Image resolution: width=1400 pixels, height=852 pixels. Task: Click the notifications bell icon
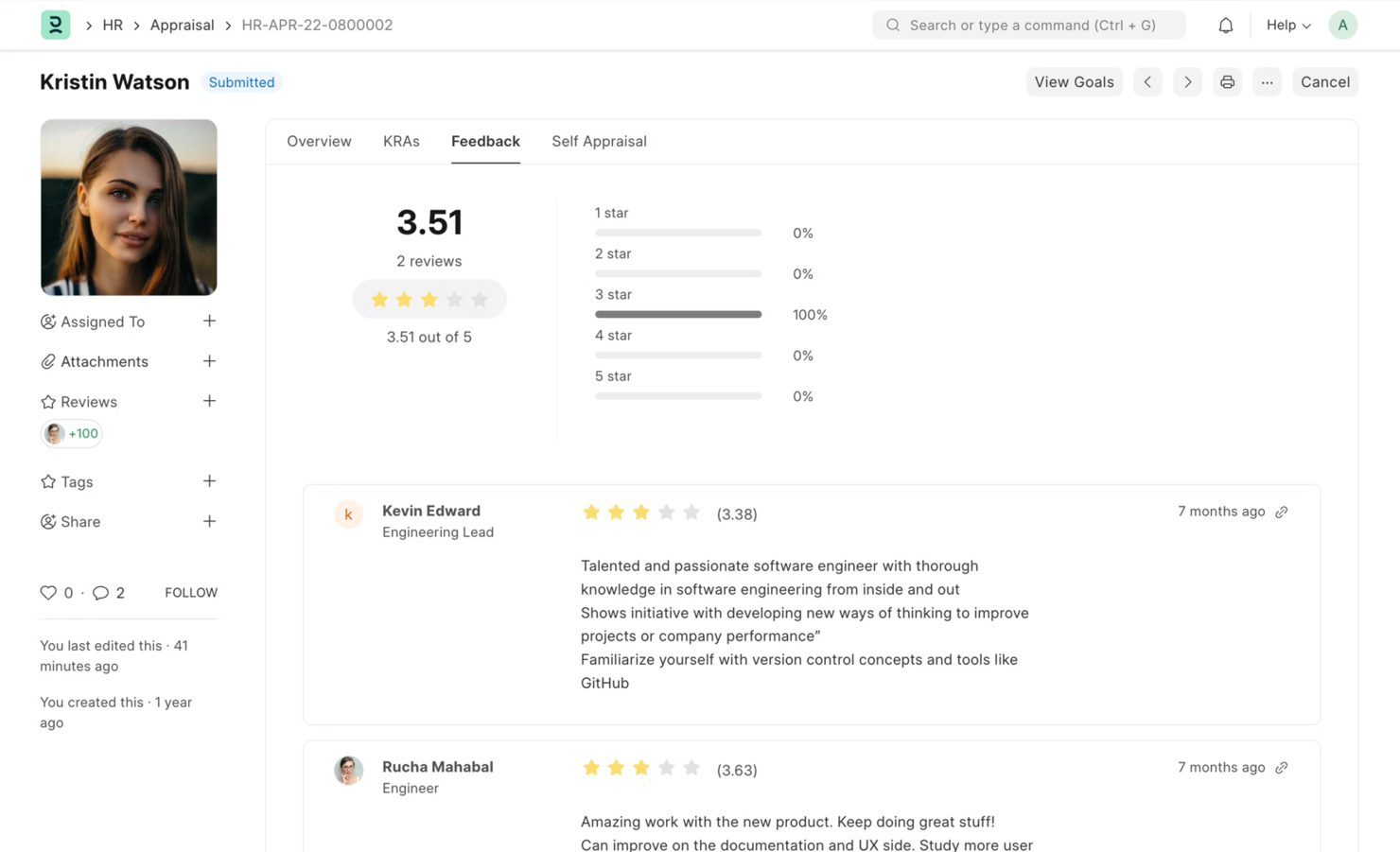[1225, 26]
